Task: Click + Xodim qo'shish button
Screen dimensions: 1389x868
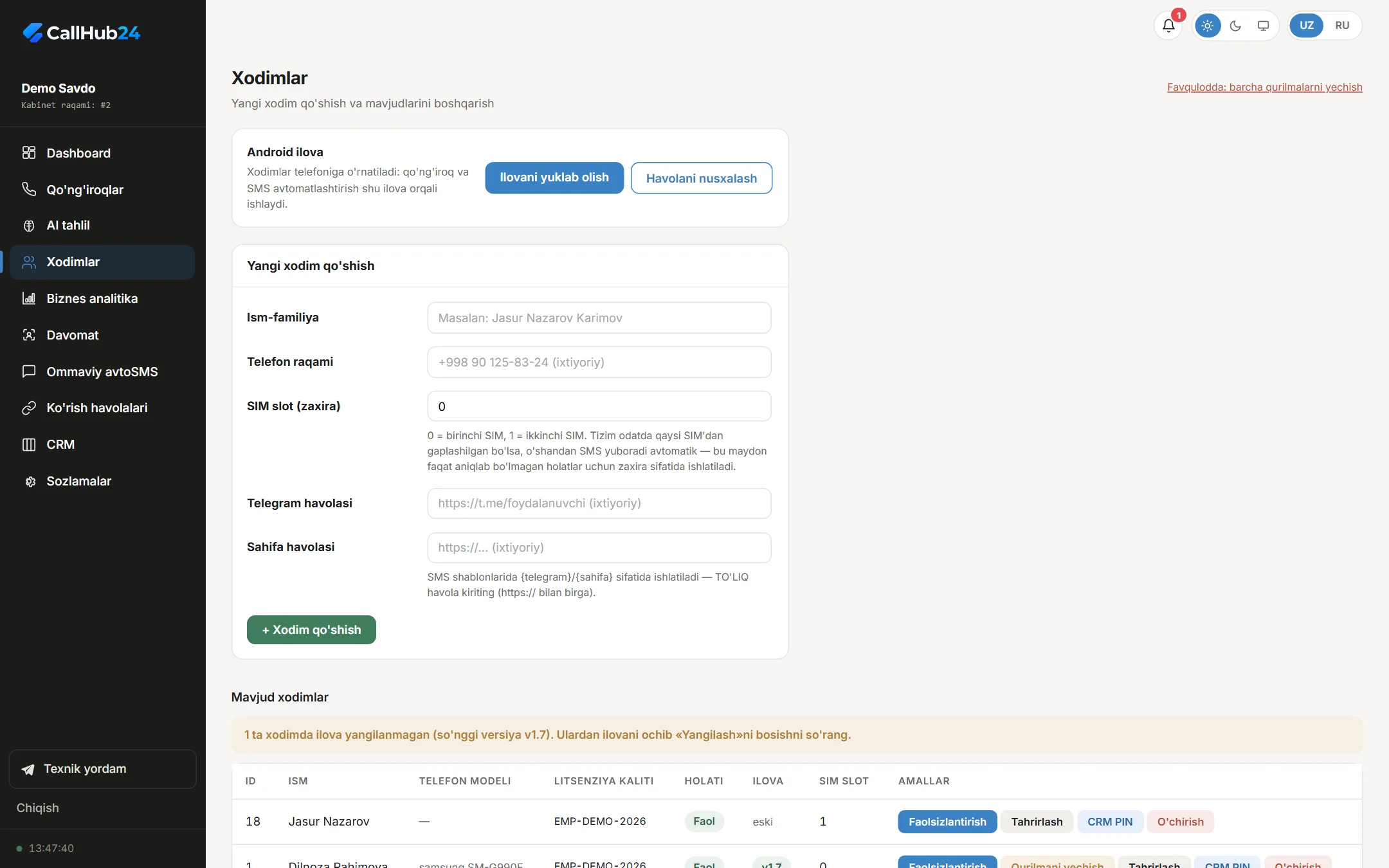Action: pyautogui.click(x=311, y=630)
